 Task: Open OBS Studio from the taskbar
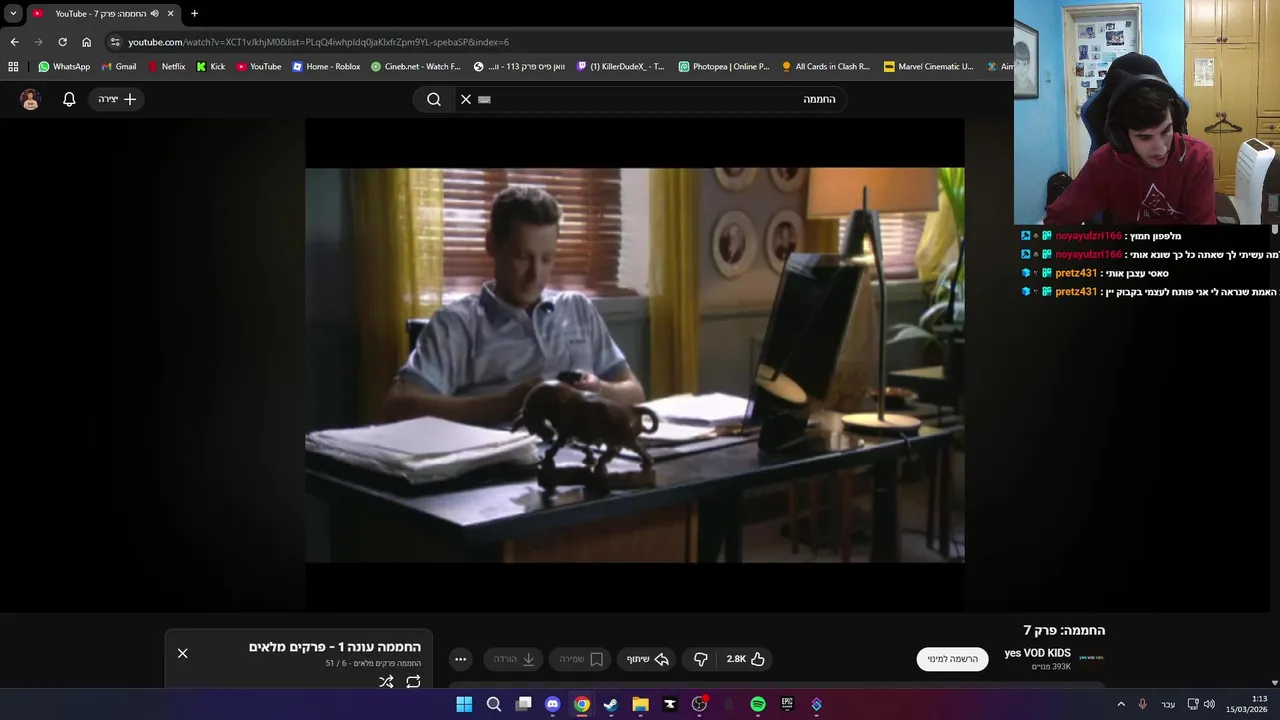click(699, 704)
